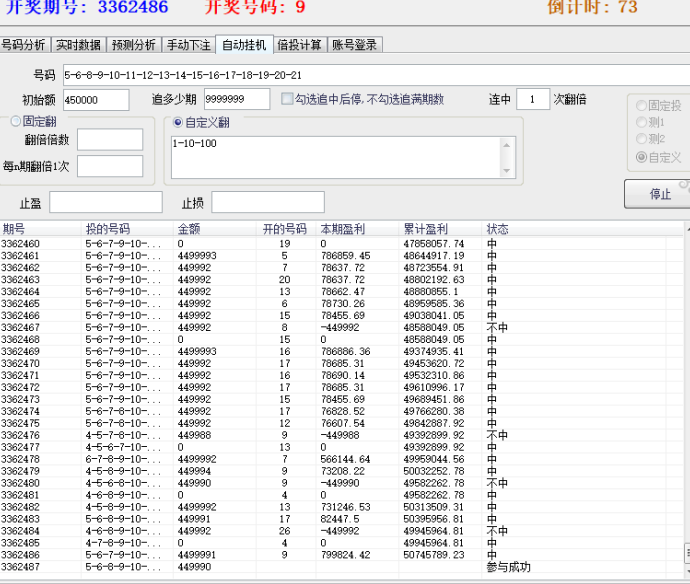Click the drawn number 26 in row 3362484
Viewport: 690px width, 584px height.
coord(285,531)
